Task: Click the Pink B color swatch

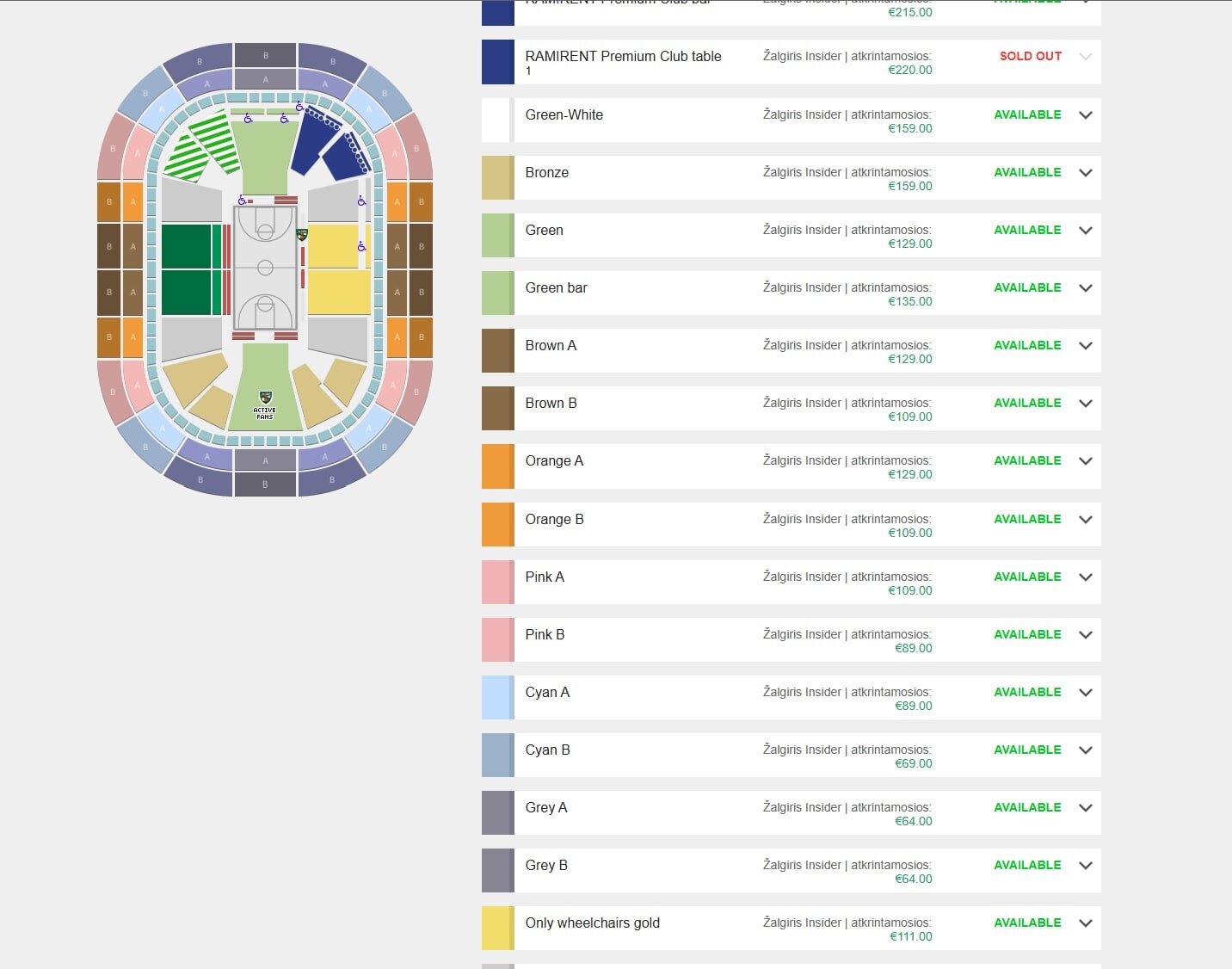Action: pos(497,640)
